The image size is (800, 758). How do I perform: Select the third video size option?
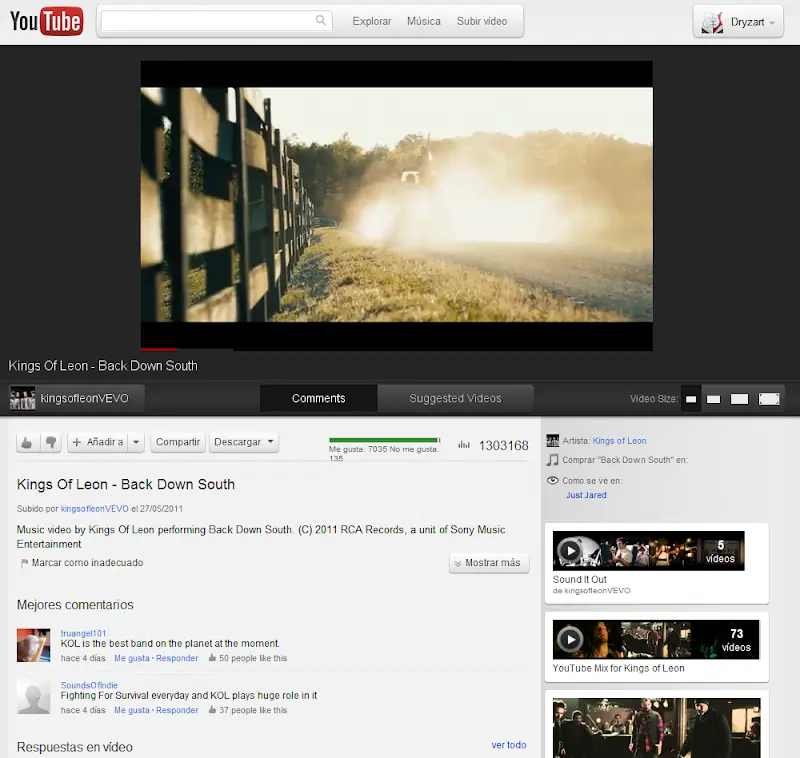(739, 399)
